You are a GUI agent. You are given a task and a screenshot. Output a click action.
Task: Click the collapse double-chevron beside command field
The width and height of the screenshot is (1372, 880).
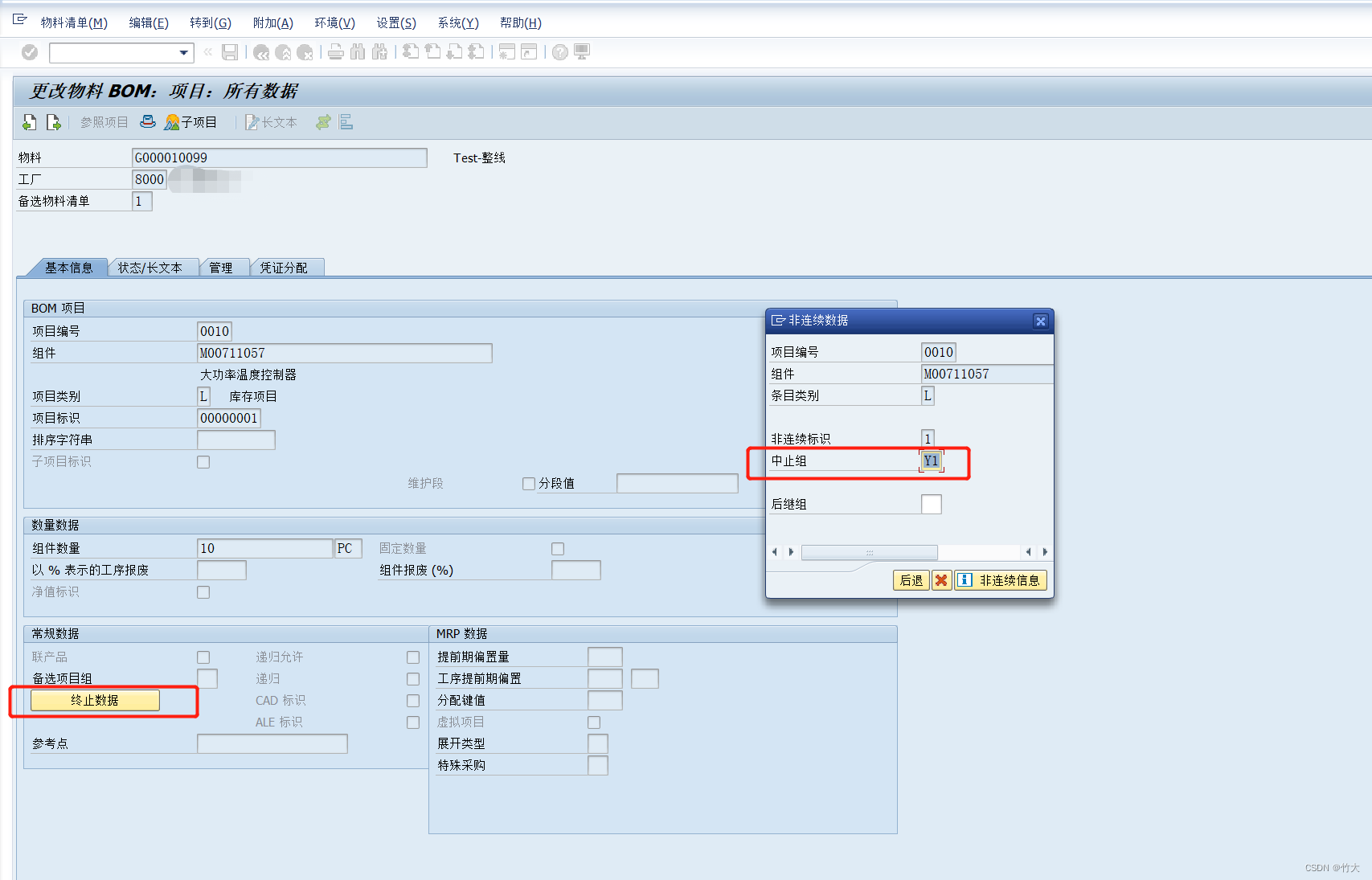click(208, 52)
